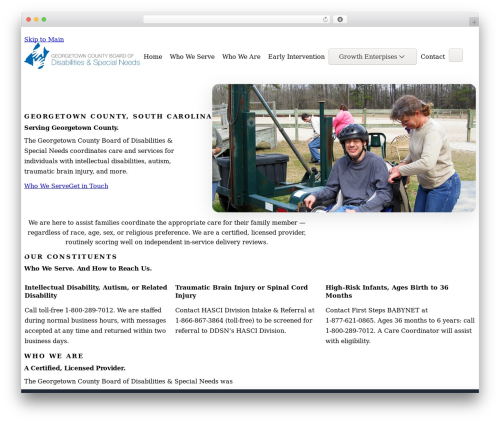Open a new tab with plus icon
Screen dimensions: 500x423
(x=474, y=22)
